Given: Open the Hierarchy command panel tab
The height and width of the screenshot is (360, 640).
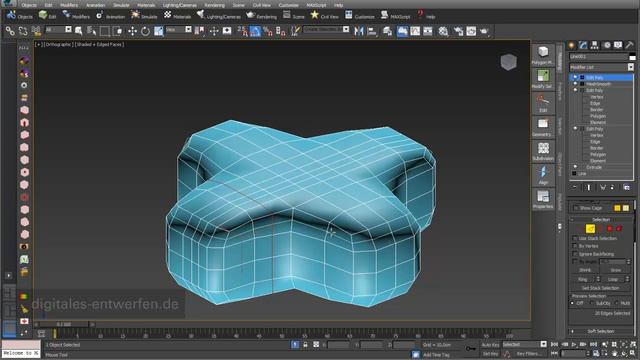Looking at the screenshot, I should point(594,45).
